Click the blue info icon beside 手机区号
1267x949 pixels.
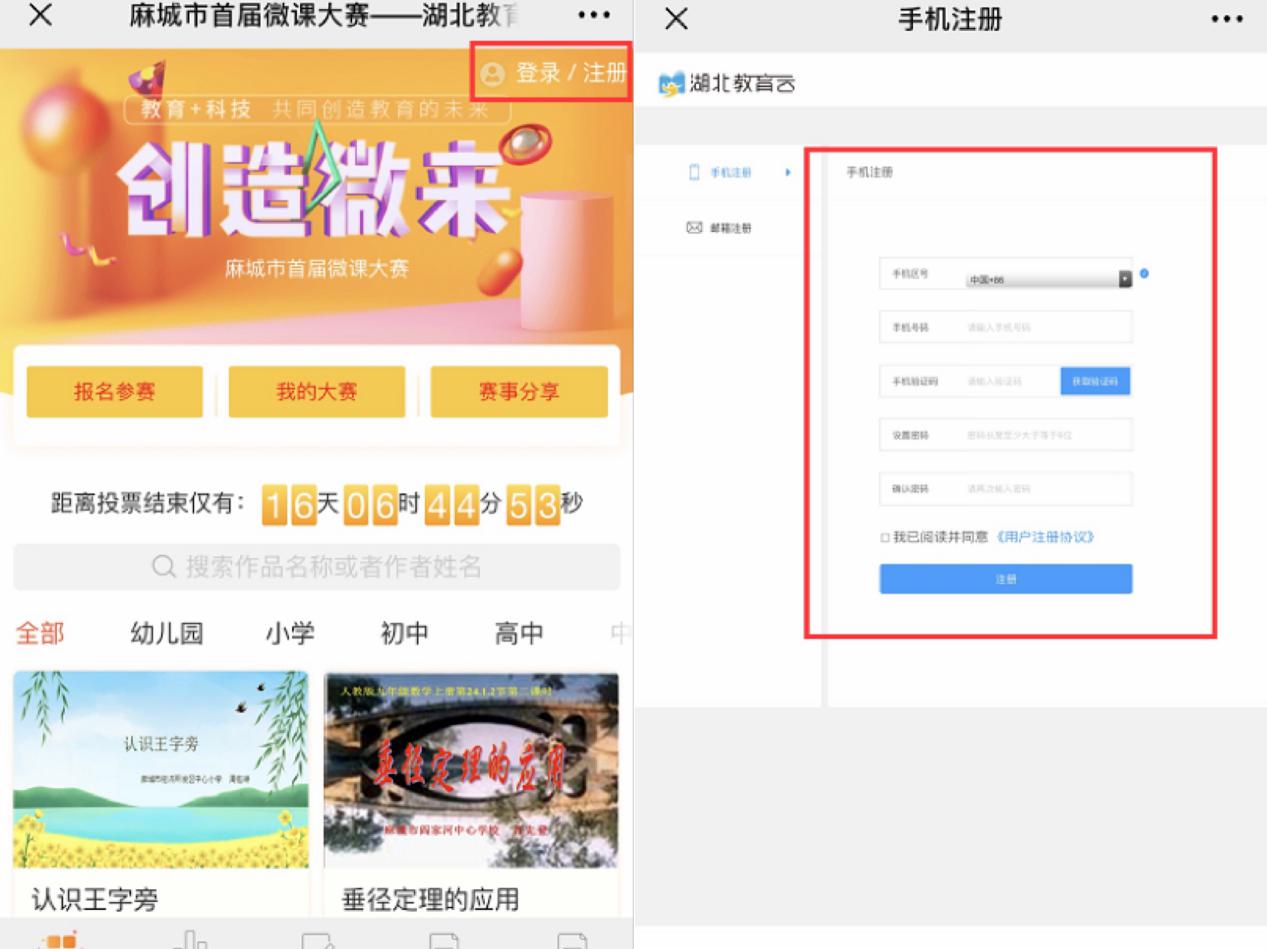pos(1144,273)
